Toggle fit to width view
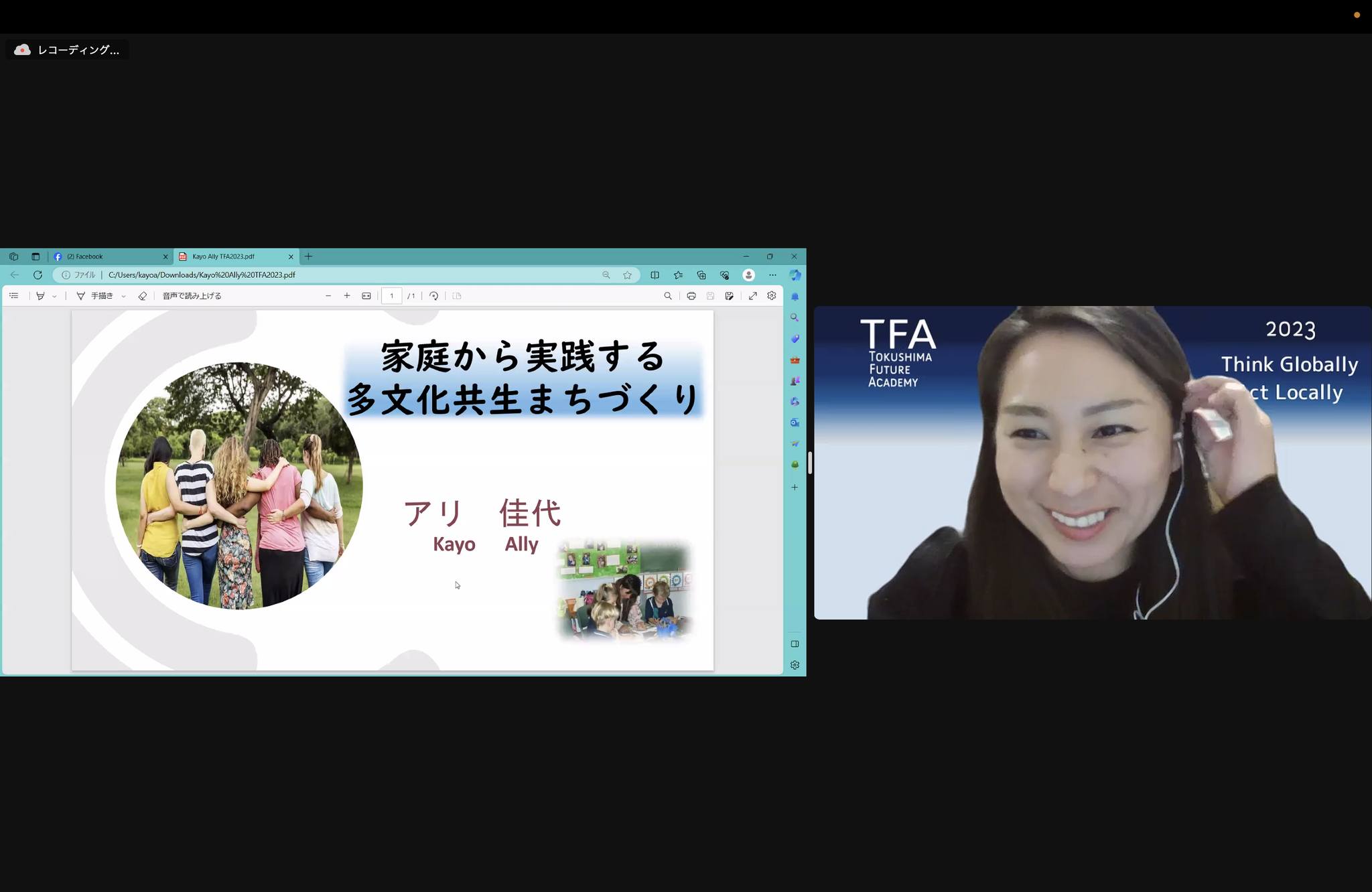The height and width of the screenshot is (892, 1372). click(366, 295)
